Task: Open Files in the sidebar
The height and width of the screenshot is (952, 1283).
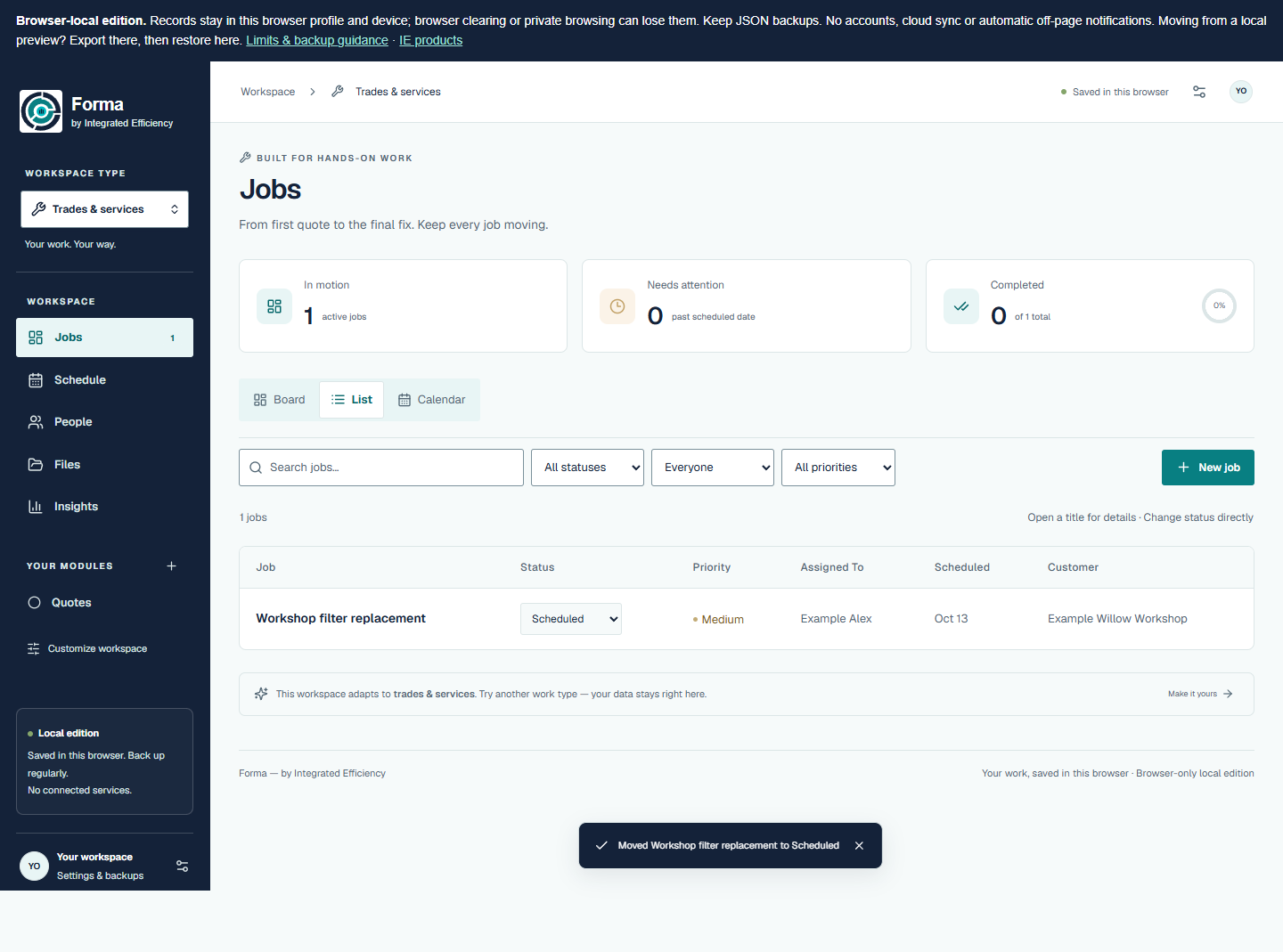Action: (x=104, y=465)
